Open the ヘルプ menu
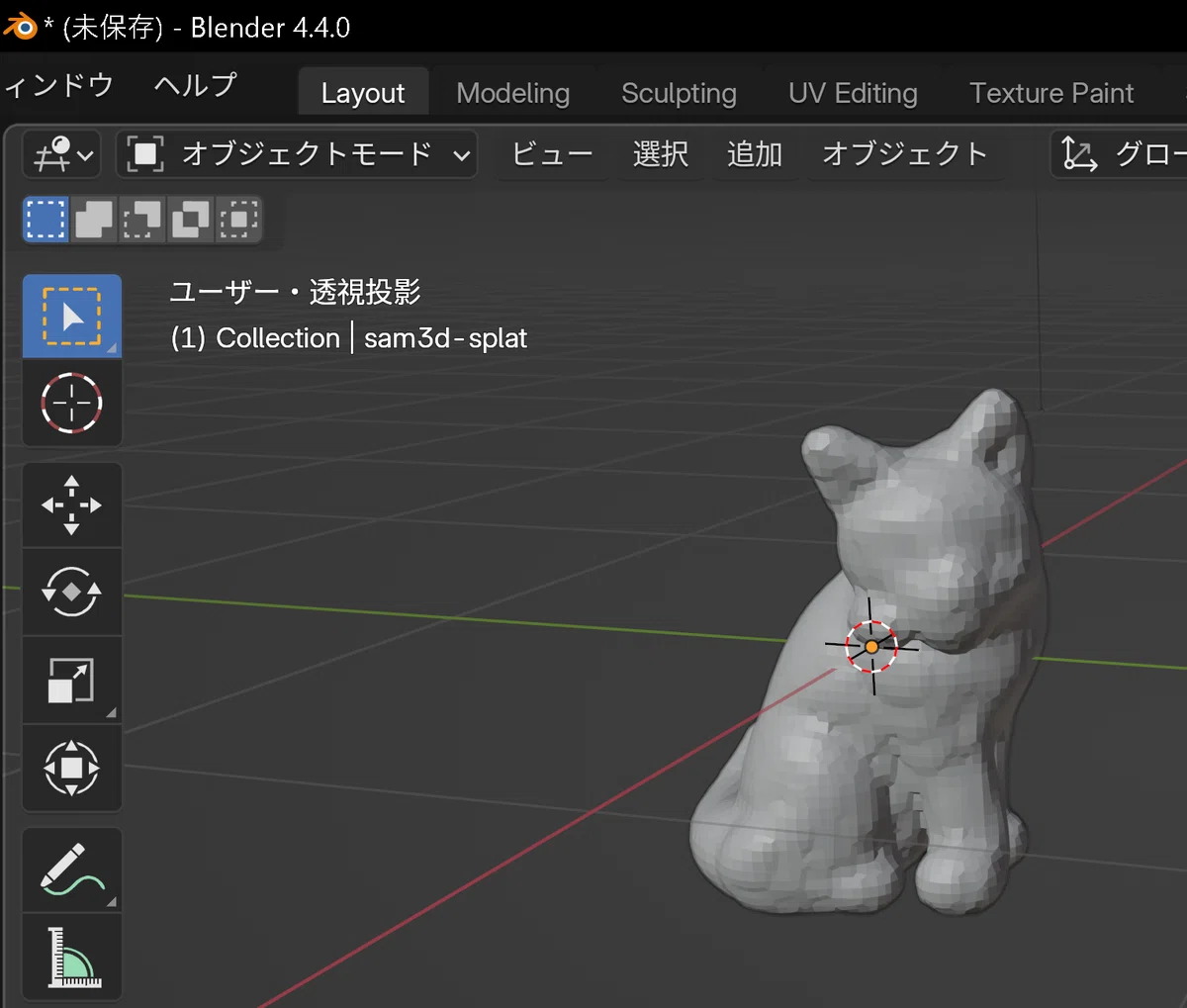1187x1008 pixels. (x=195, y=85)
